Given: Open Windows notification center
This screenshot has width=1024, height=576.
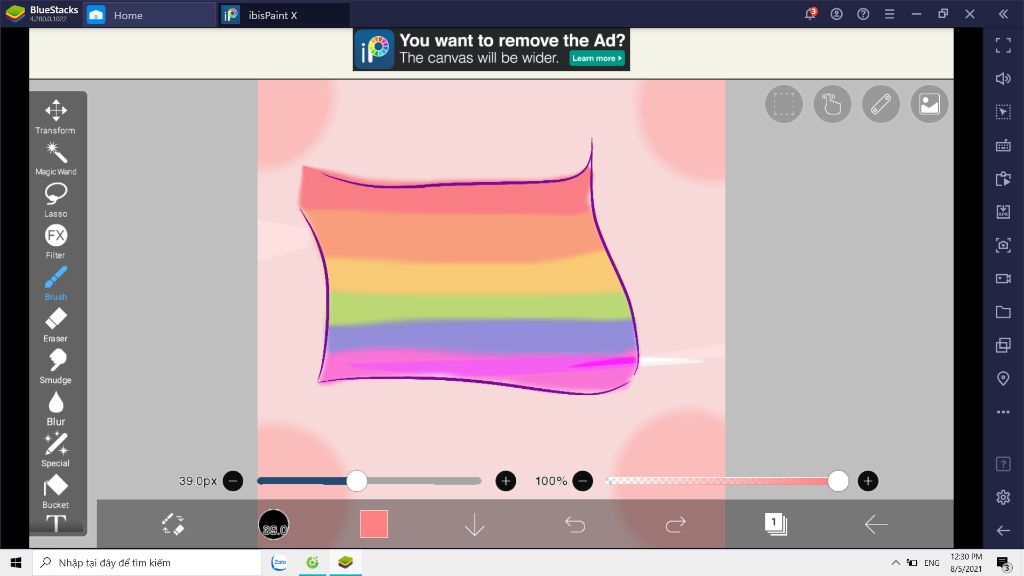Looking at the screenshot, I should (1004, 562).
